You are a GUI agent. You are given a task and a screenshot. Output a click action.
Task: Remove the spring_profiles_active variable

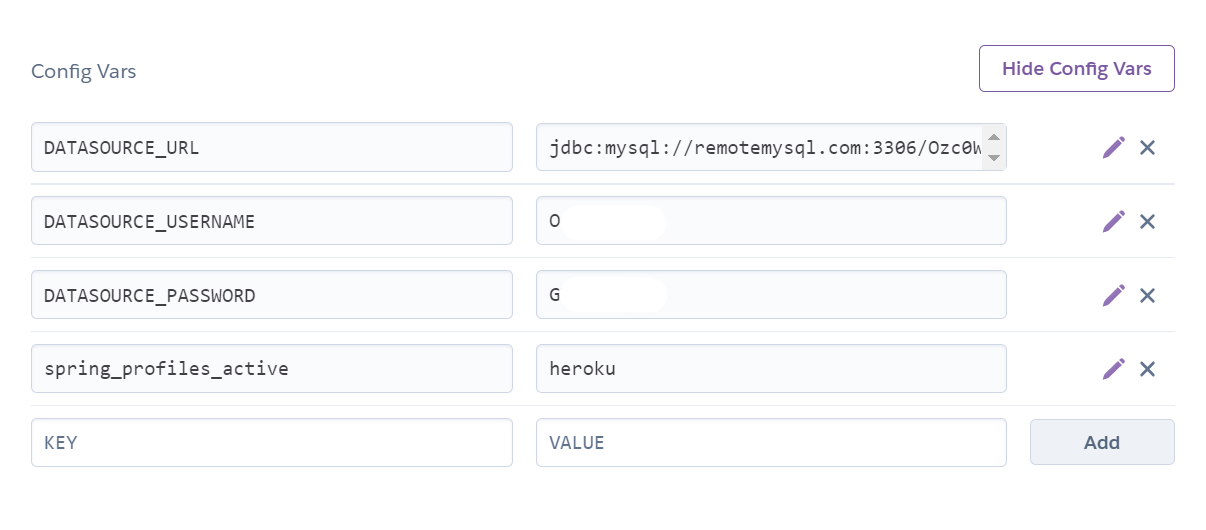click(x=1147, y=369)
